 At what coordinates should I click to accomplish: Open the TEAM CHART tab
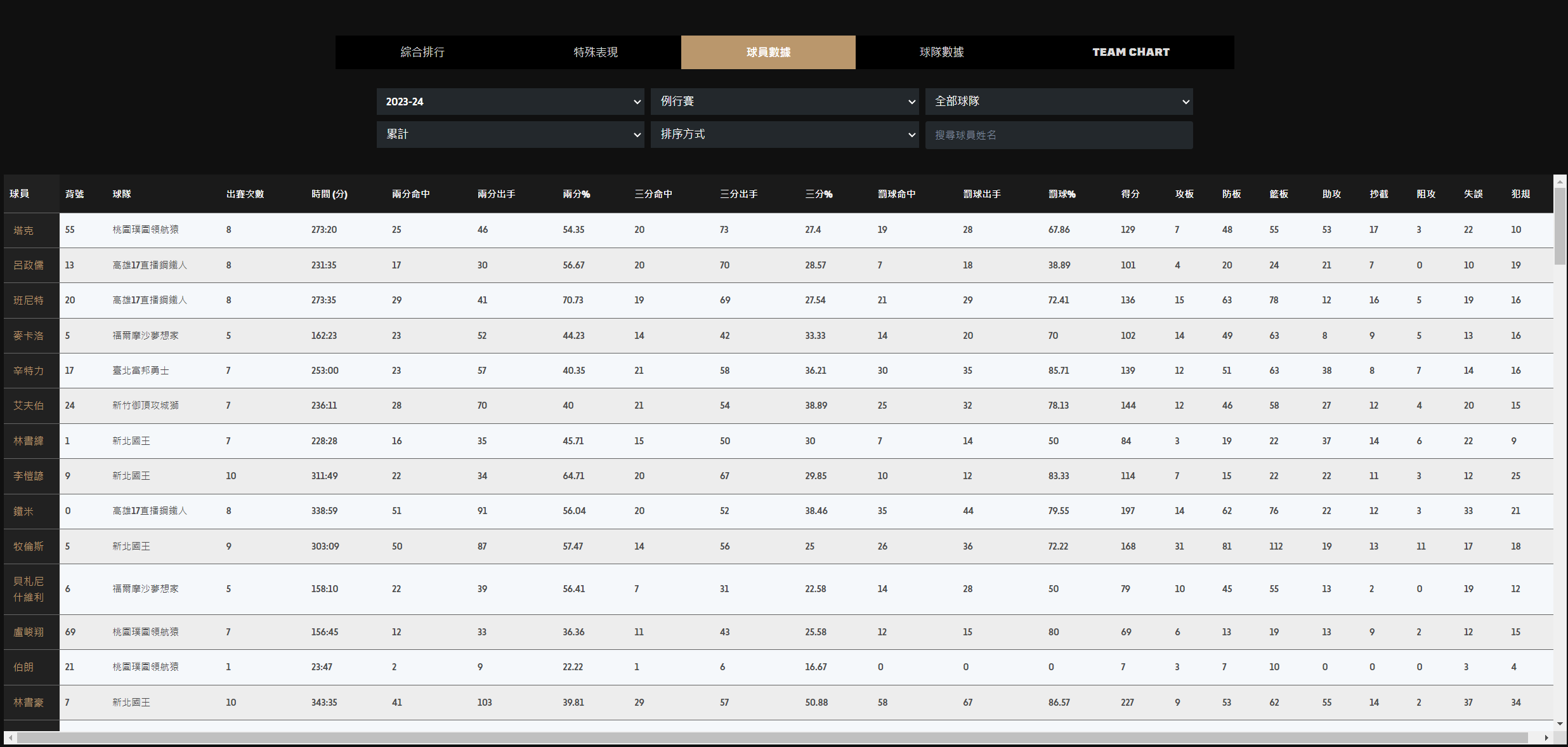[x=1130, y=52]
